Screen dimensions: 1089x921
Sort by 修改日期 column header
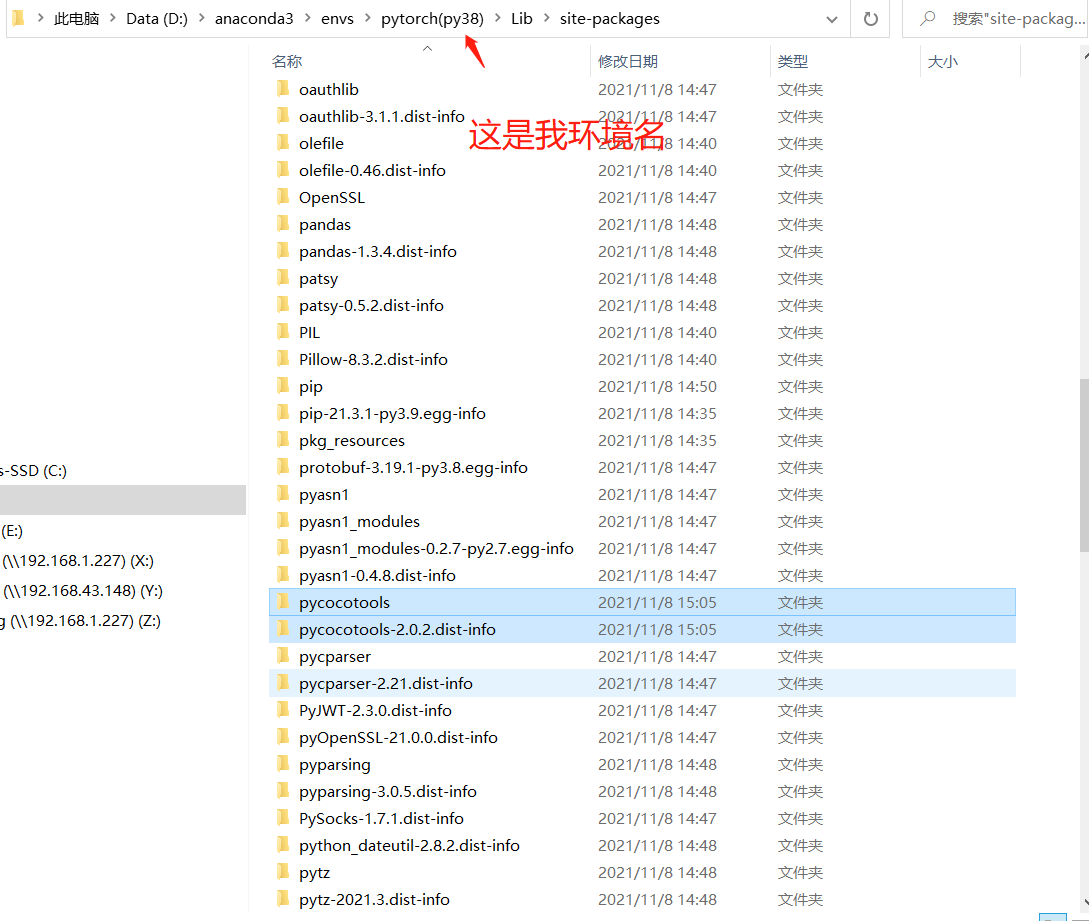628,62
